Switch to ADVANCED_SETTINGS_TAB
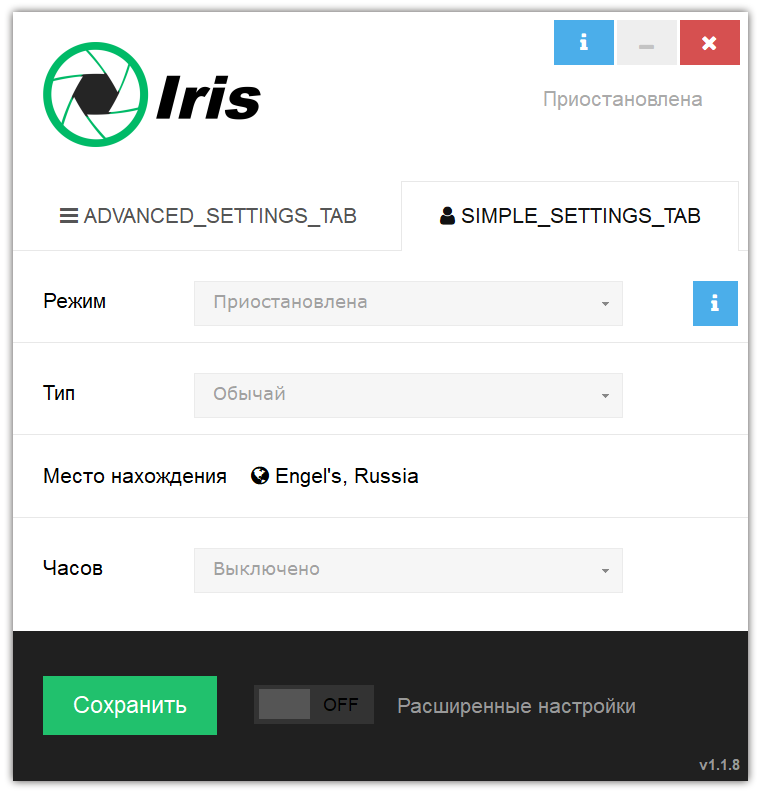Screen dimensions: 760x794 point(208,216)
